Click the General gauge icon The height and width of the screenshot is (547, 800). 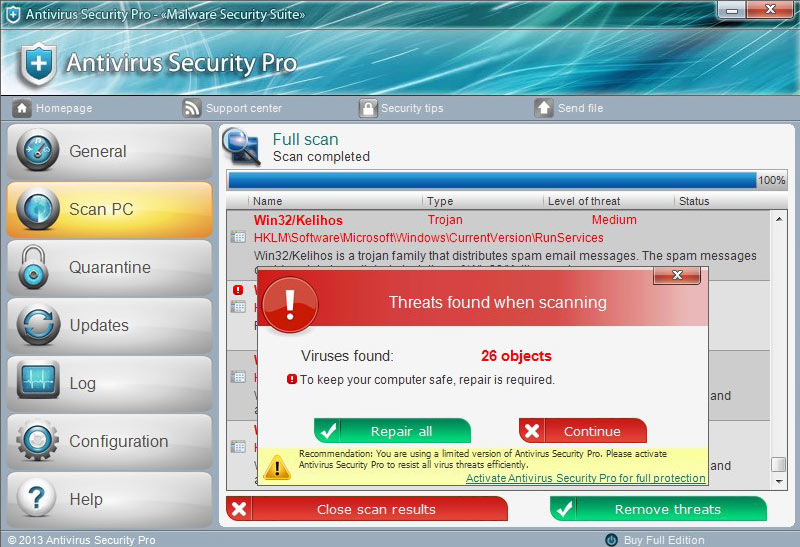click(x=38, y=150)
